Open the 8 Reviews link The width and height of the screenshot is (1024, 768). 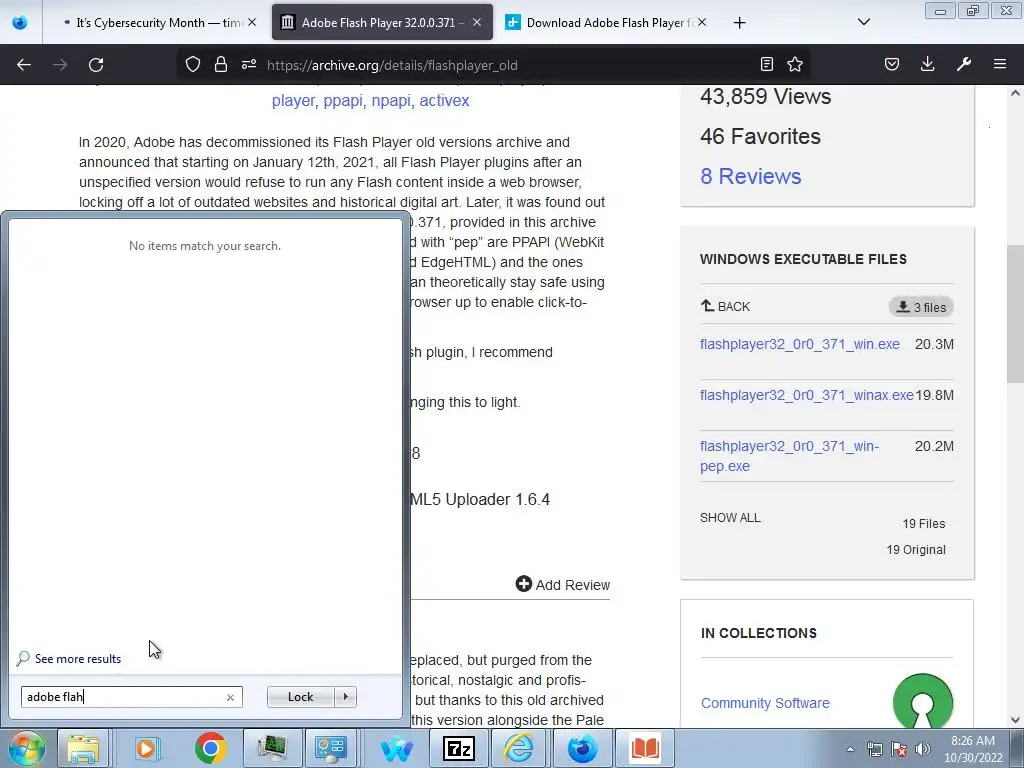750,176
